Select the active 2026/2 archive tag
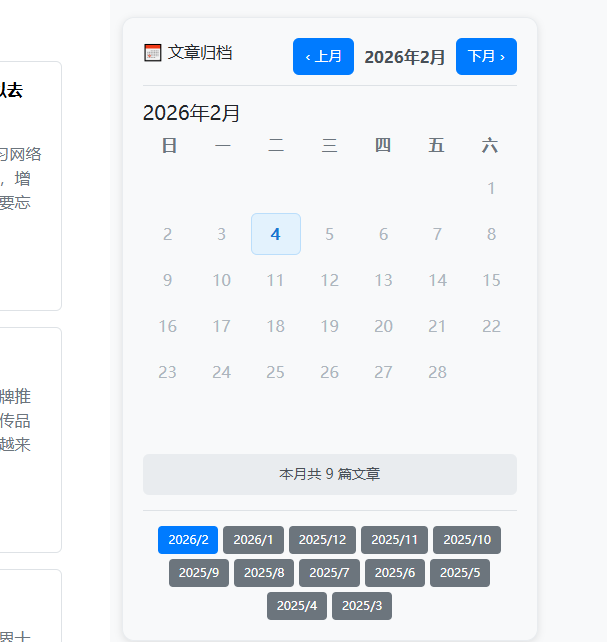The height and width of the screenshot is (642, 607). coord(188,540)
